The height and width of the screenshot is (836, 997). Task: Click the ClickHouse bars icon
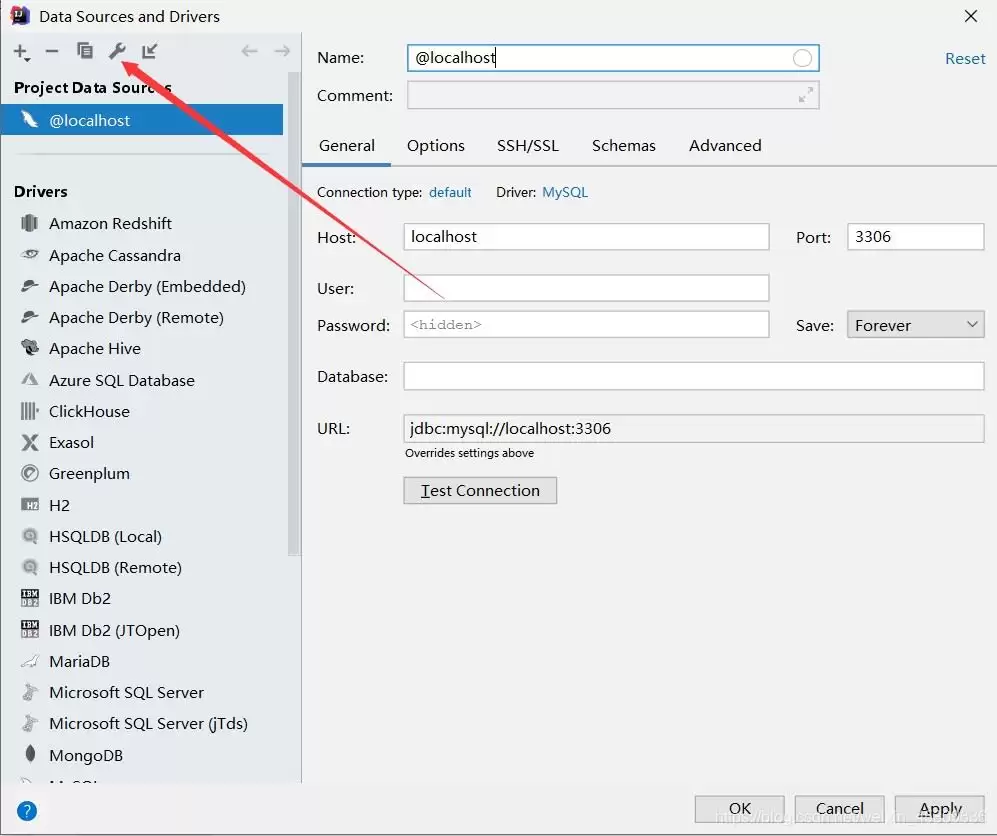(29, 411)
